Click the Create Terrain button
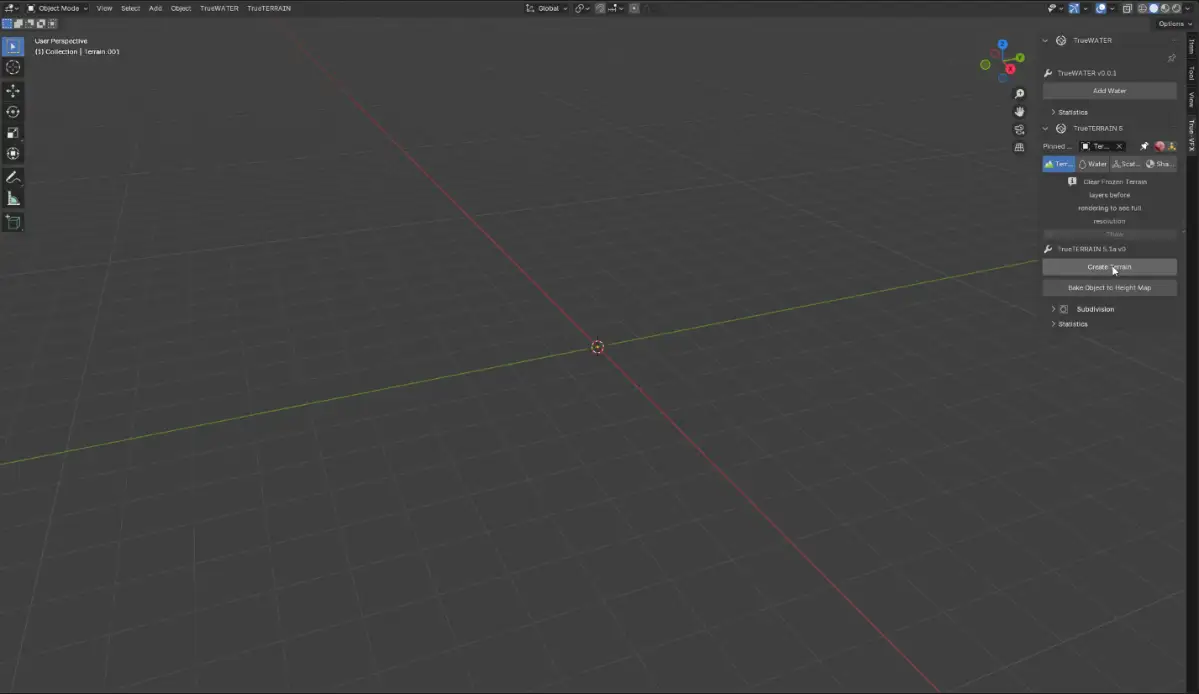The width and height of the screenshot is (1199, 694). [1109, 267]
